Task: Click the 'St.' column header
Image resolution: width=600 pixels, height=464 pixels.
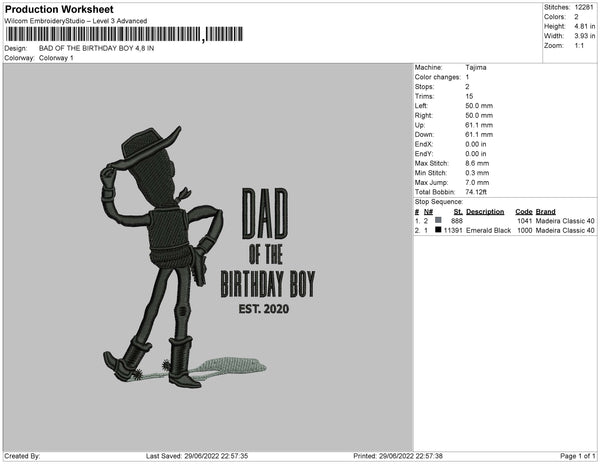Action: point(458,212)
